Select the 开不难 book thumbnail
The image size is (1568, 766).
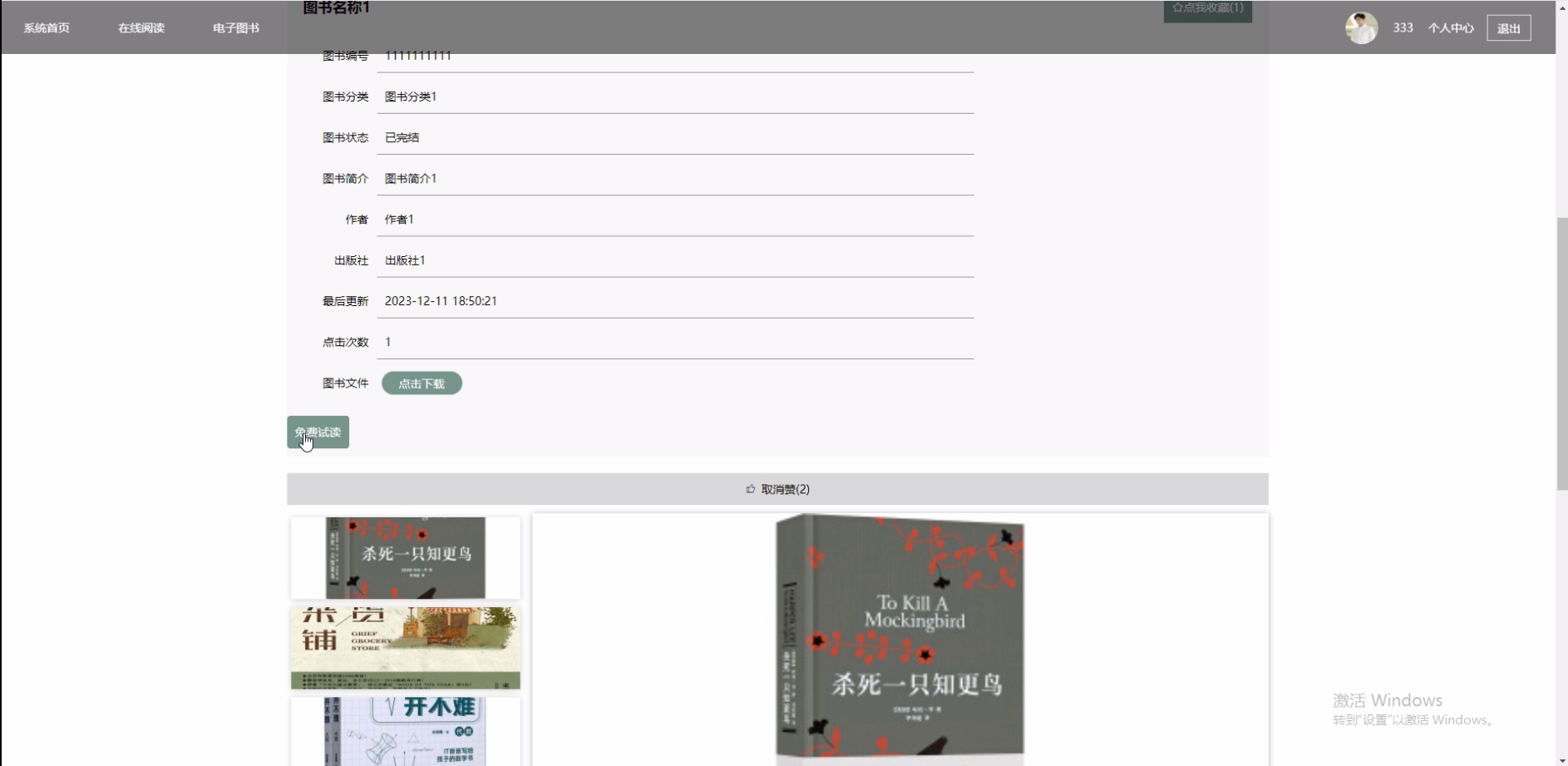coord(406,731)
